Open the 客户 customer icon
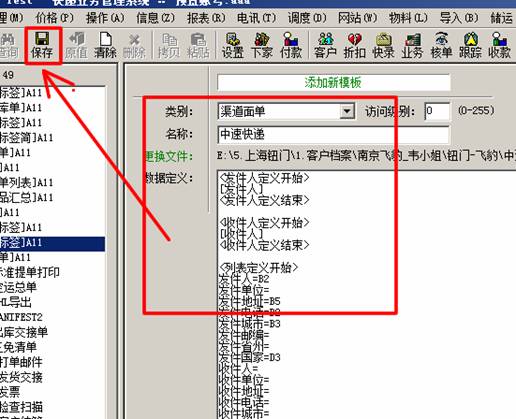This screenshot has height=419, width=516. click(325, 46)
